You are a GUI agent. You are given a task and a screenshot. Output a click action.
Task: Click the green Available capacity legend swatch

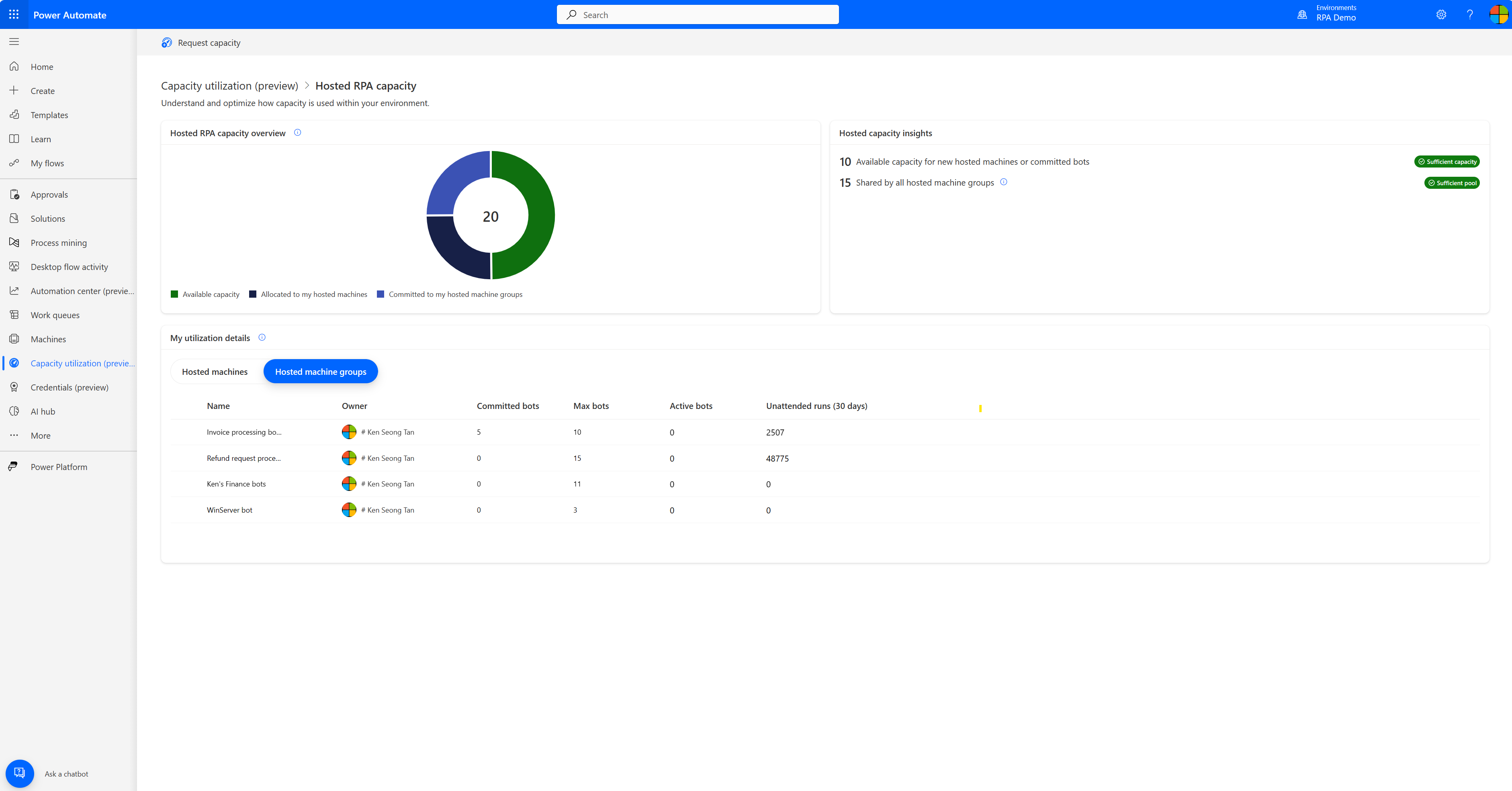coord(174,294)
